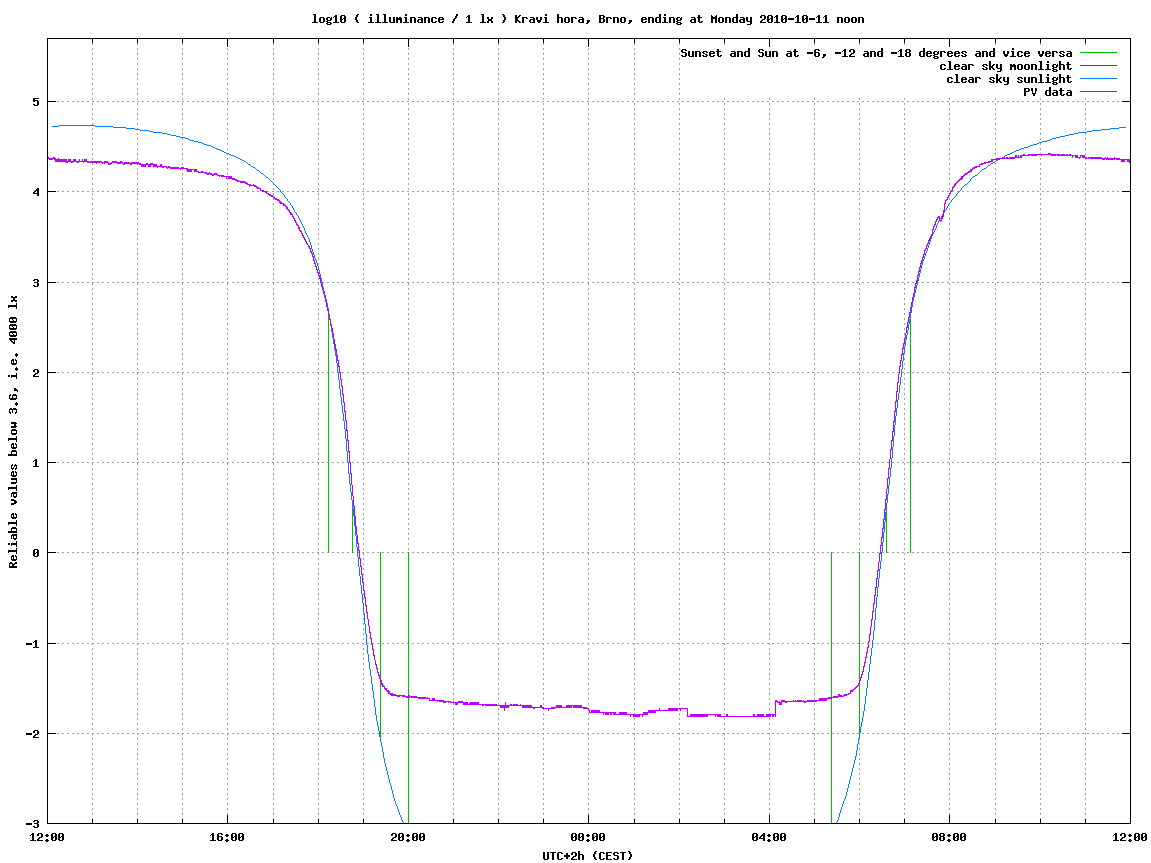Click the blue sunlight legend line sample
The height and width of the screenshot is (863, 1151).
1098,79
